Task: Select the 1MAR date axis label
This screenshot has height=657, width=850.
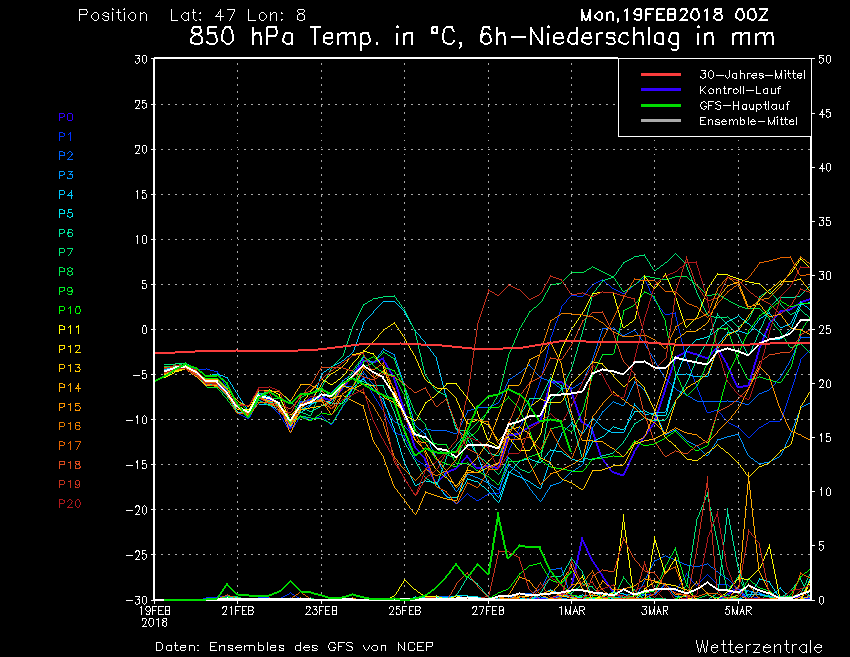Action: click(571, 610)
